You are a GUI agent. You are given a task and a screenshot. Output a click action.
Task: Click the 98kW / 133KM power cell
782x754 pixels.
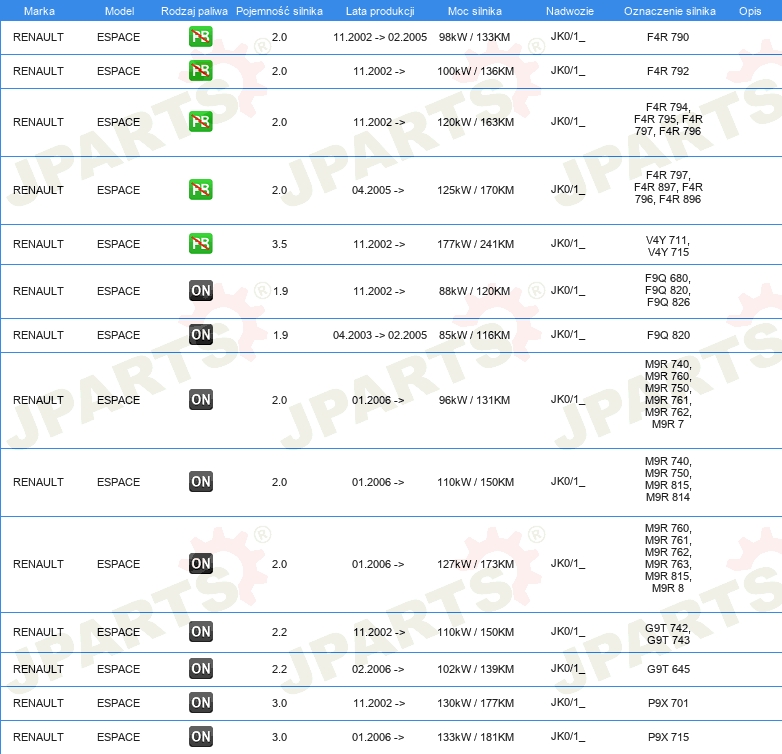pos(474,37)
